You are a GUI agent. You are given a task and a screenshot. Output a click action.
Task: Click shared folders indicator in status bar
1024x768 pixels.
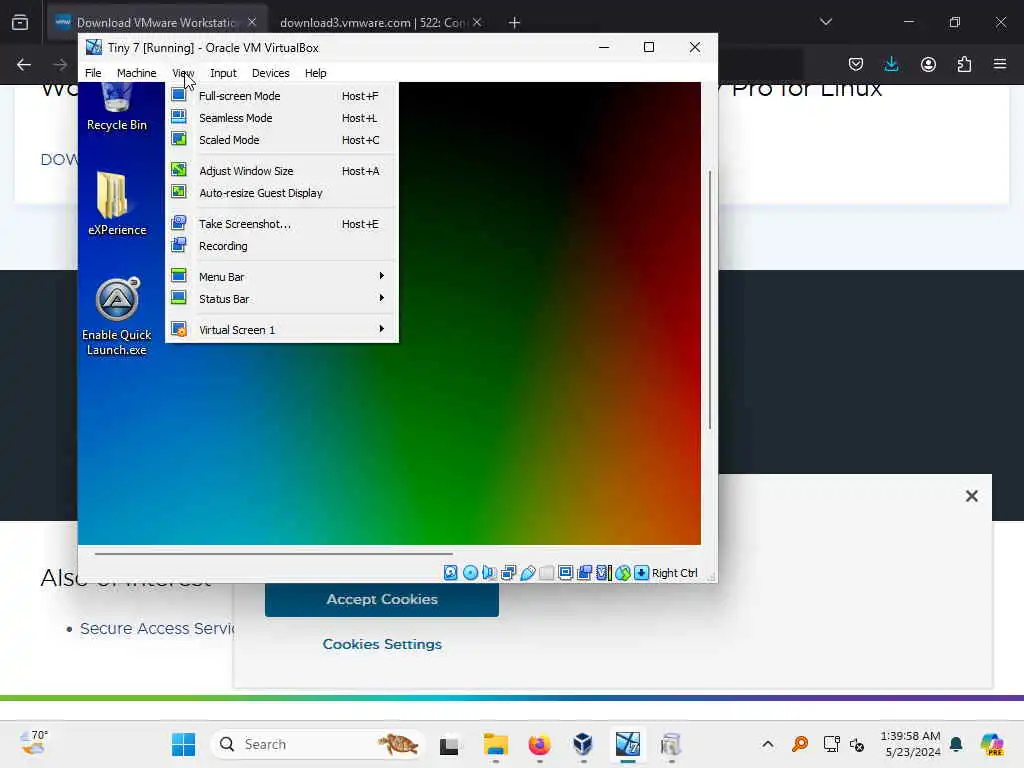click(x=547, y=573)
